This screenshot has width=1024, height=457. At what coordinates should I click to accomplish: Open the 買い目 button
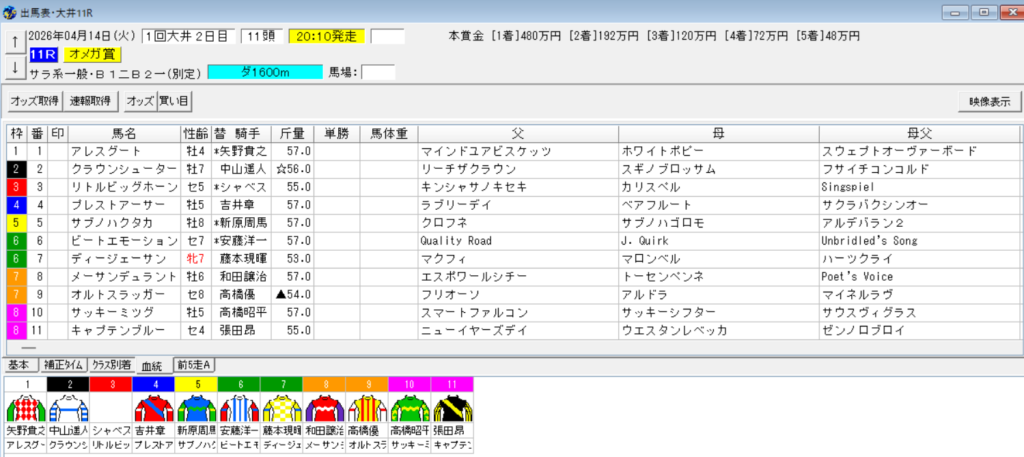[174, 101]
